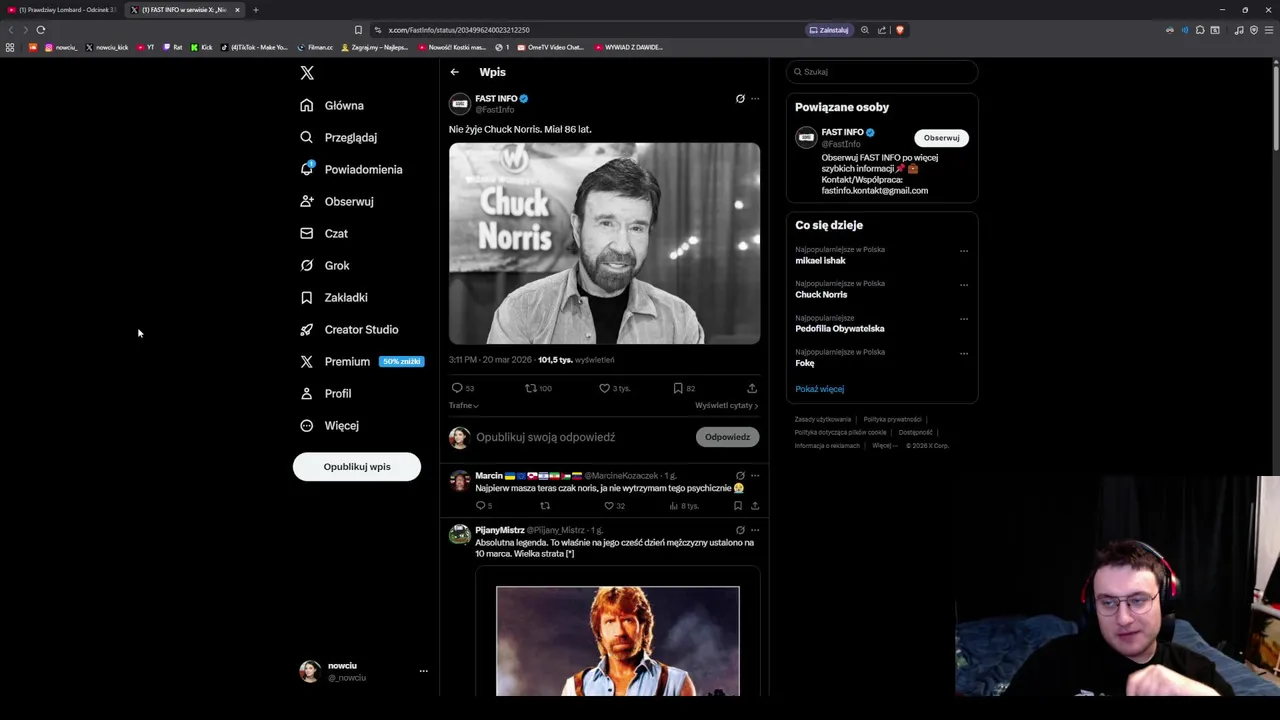Open options for Pedofilia Obywatelska trend
Screen dimensions: 1280x720
click(964, 319)
